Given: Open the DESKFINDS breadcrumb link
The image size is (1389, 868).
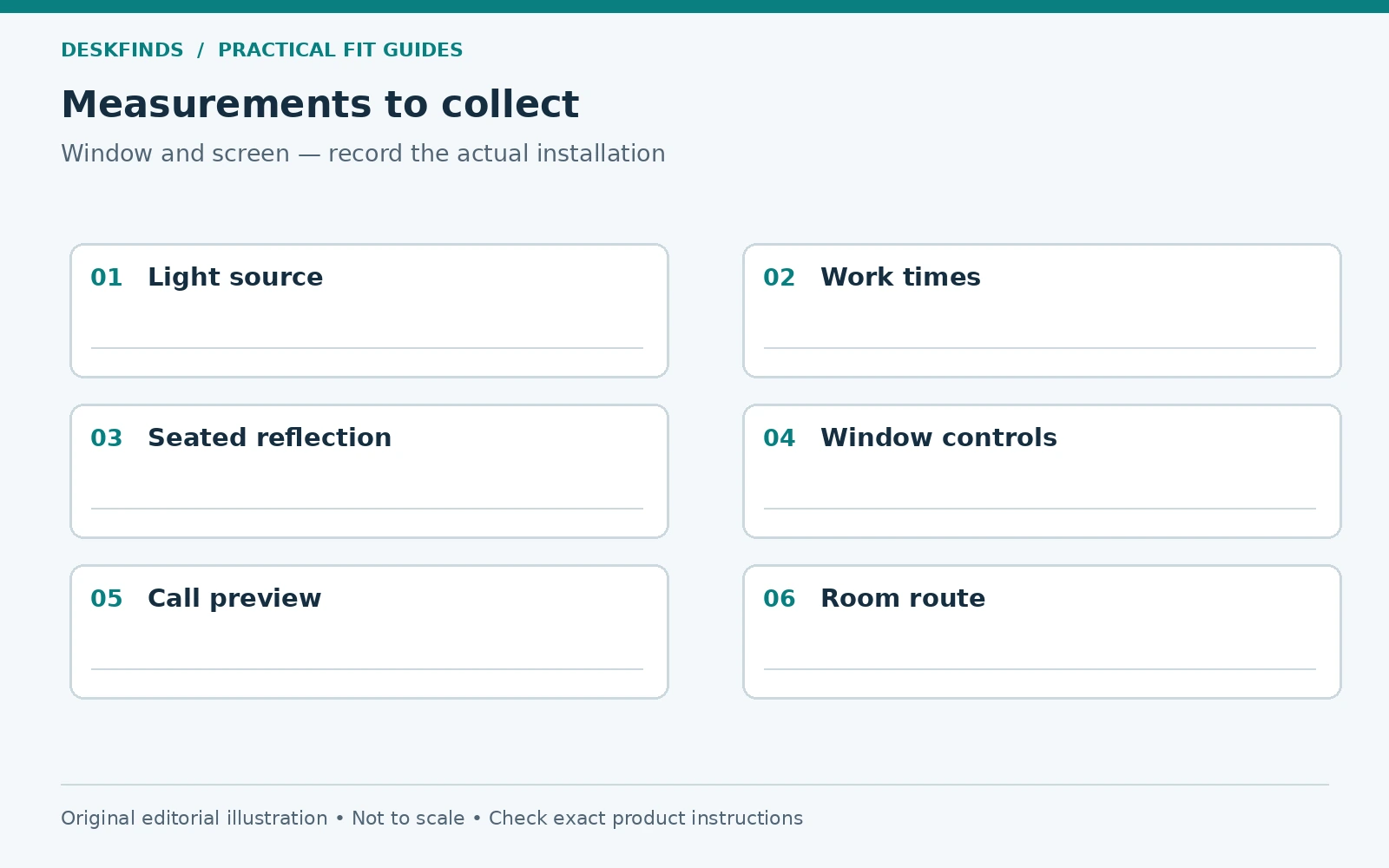Looking at the screenshot, I should [x=122, y=50].
